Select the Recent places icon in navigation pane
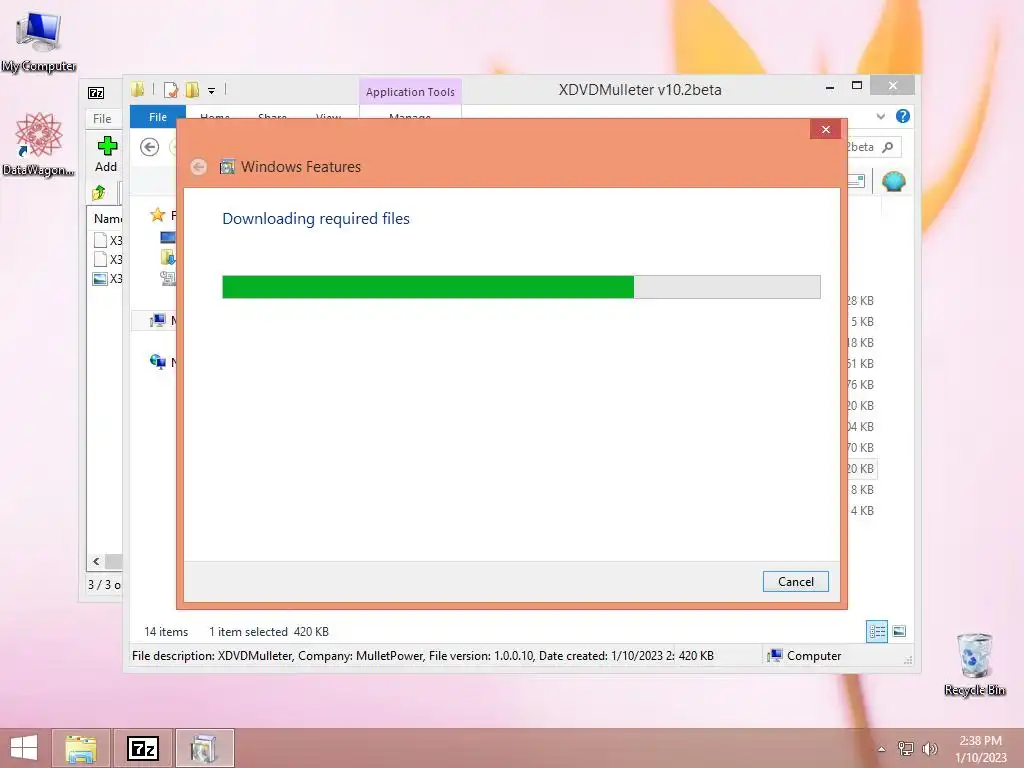 click(x=168, y=278)
